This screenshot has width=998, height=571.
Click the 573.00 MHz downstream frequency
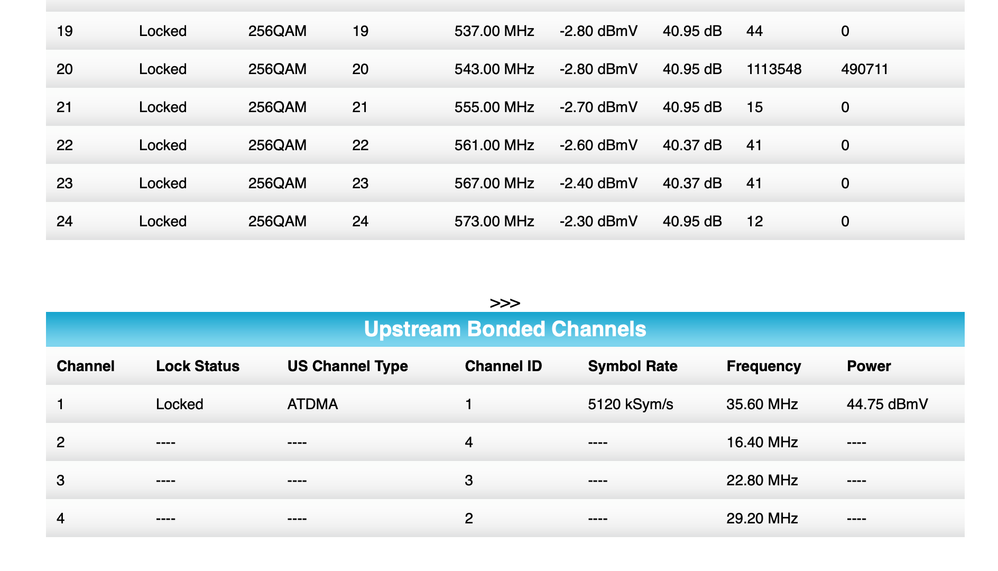click(x=494, y=221)
